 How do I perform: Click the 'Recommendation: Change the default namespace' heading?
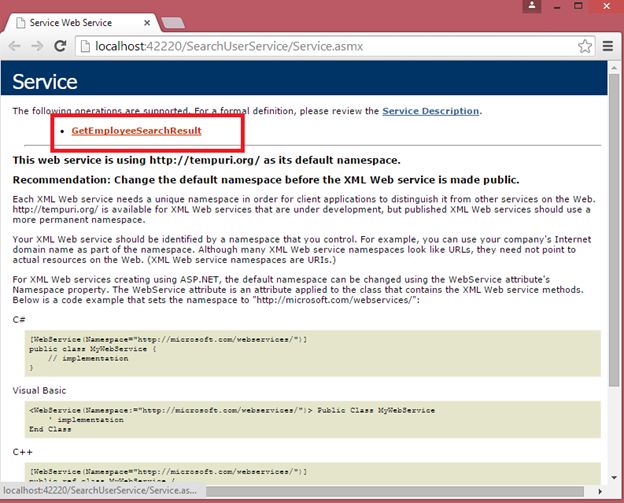tap(266, 180)
